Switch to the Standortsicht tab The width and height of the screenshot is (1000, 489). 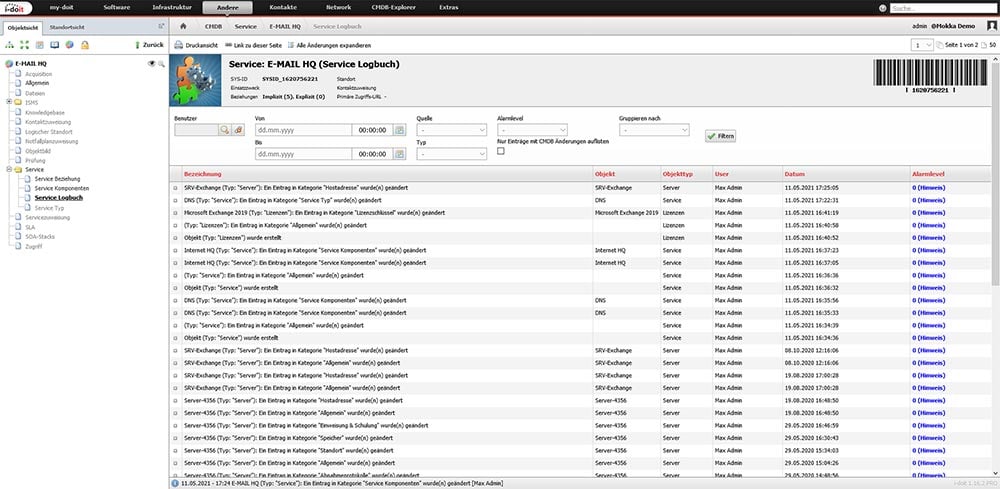[x=67, y=27]
